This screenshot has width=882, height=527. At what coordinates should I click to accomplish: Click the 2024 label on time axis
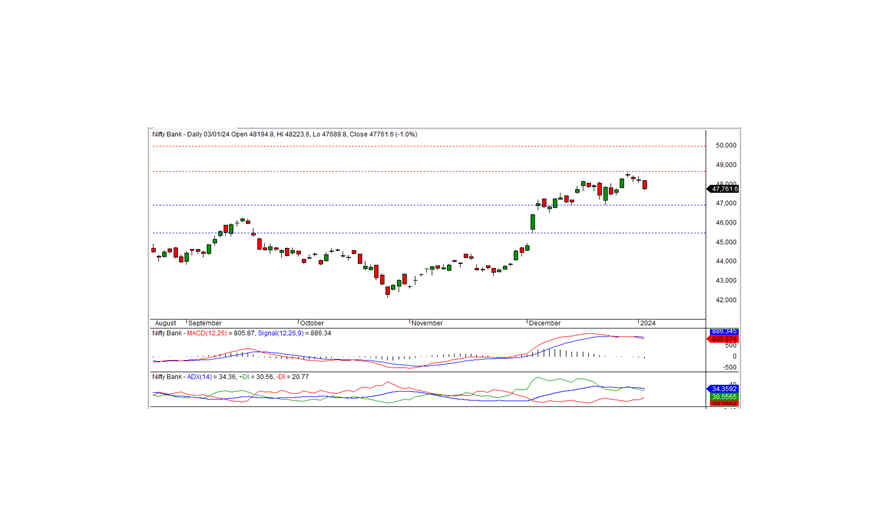648,323
